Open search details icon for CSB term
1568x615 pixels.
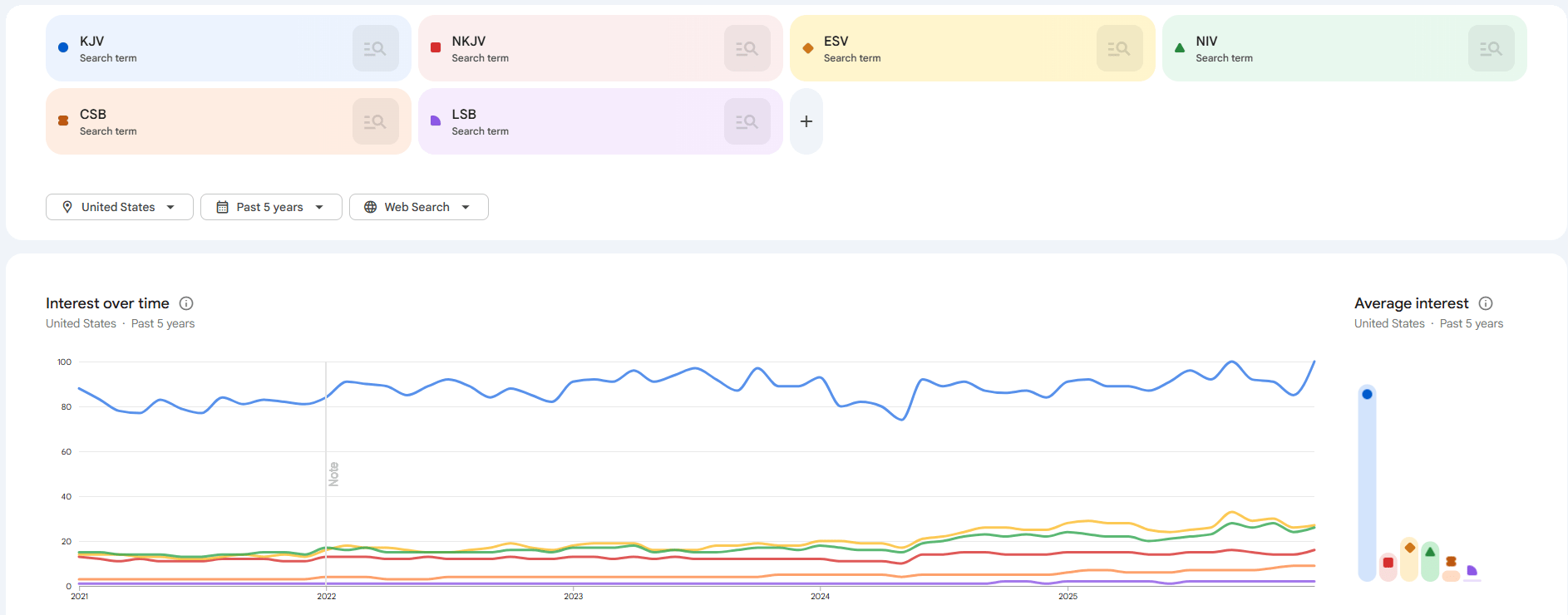click(375, 121)
